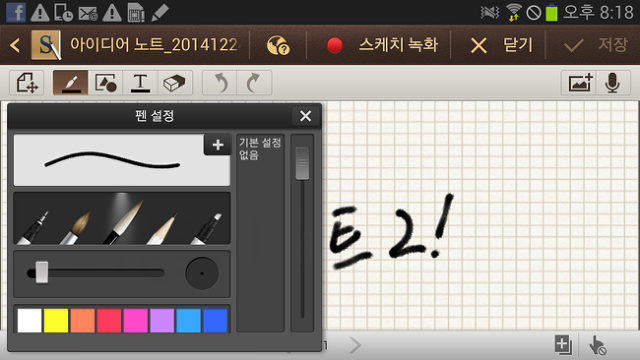This screenshot has height=360, width=640.
Task: Tap the Wi-Fi status icon
Action: [514, 12]
